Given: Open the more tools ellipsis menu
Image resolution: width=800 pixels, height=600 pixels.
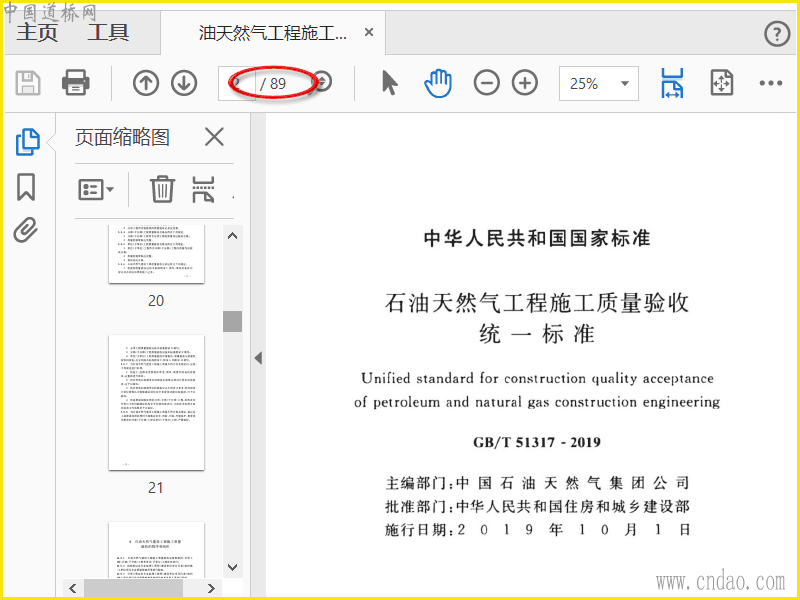Looking at the screenshot, I should (770, 83).
